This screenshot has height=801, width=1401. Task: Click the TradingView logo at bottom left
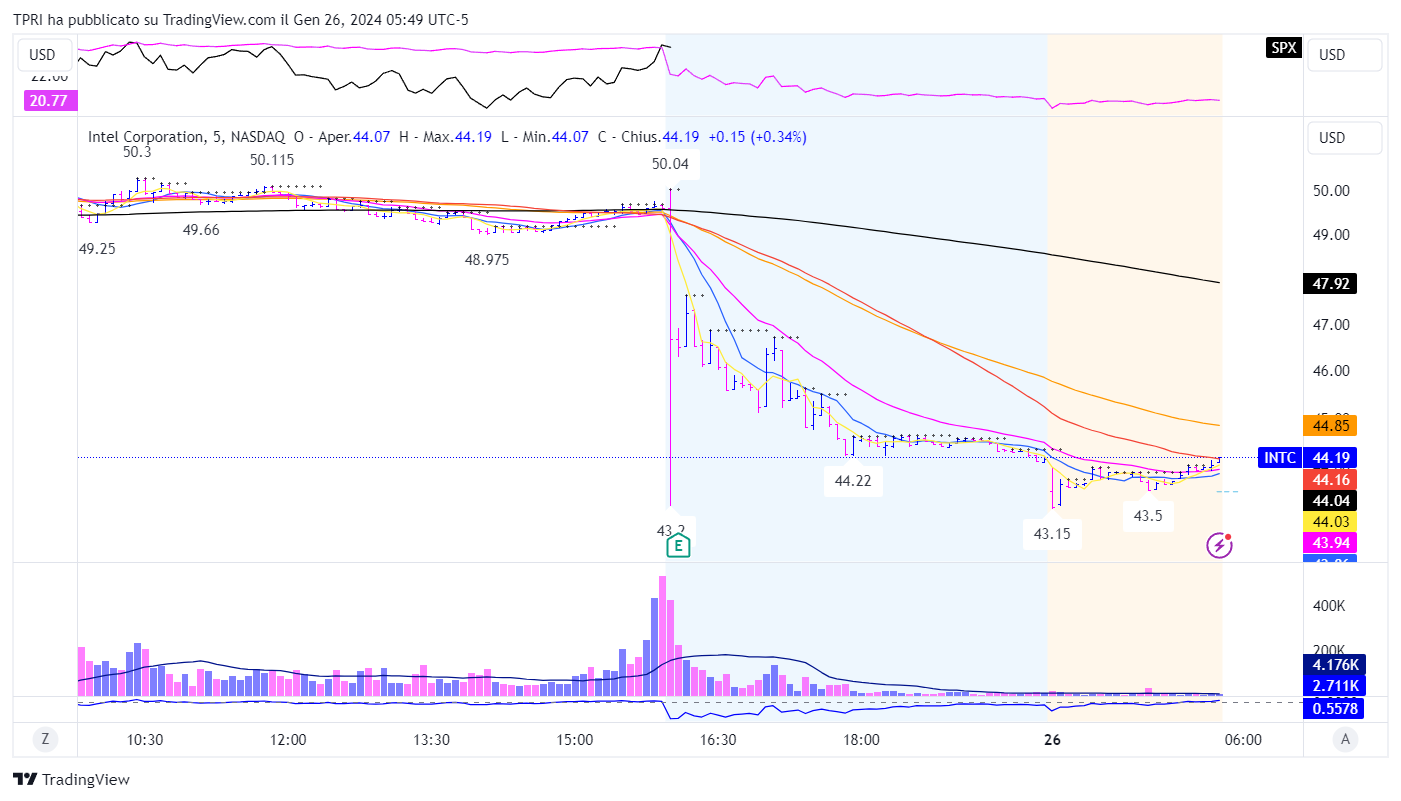coord(71,779)
